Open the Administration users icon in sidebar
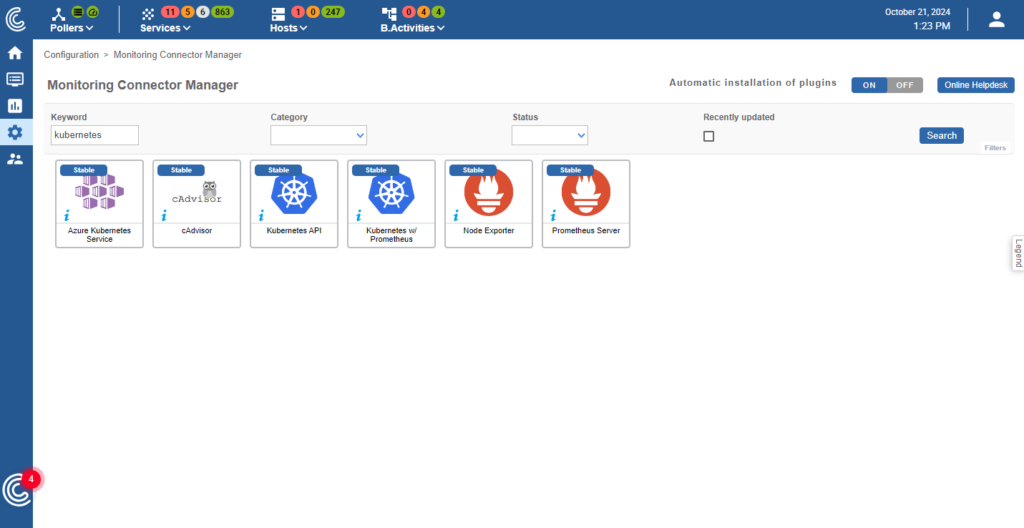The width and height of the screenshot is (1024, 528). (15, 158)
